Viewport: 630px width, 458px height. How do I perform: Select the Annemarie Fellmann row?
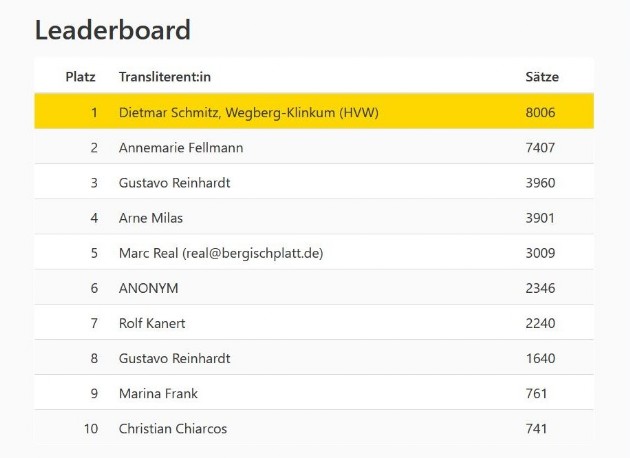pos(314,147)
